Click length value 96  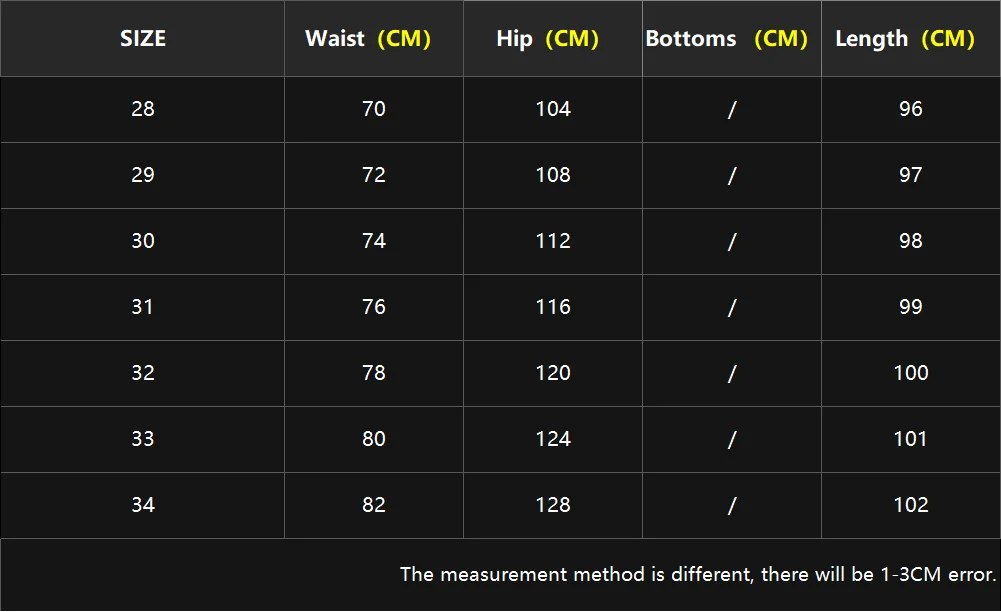[911, 109]
